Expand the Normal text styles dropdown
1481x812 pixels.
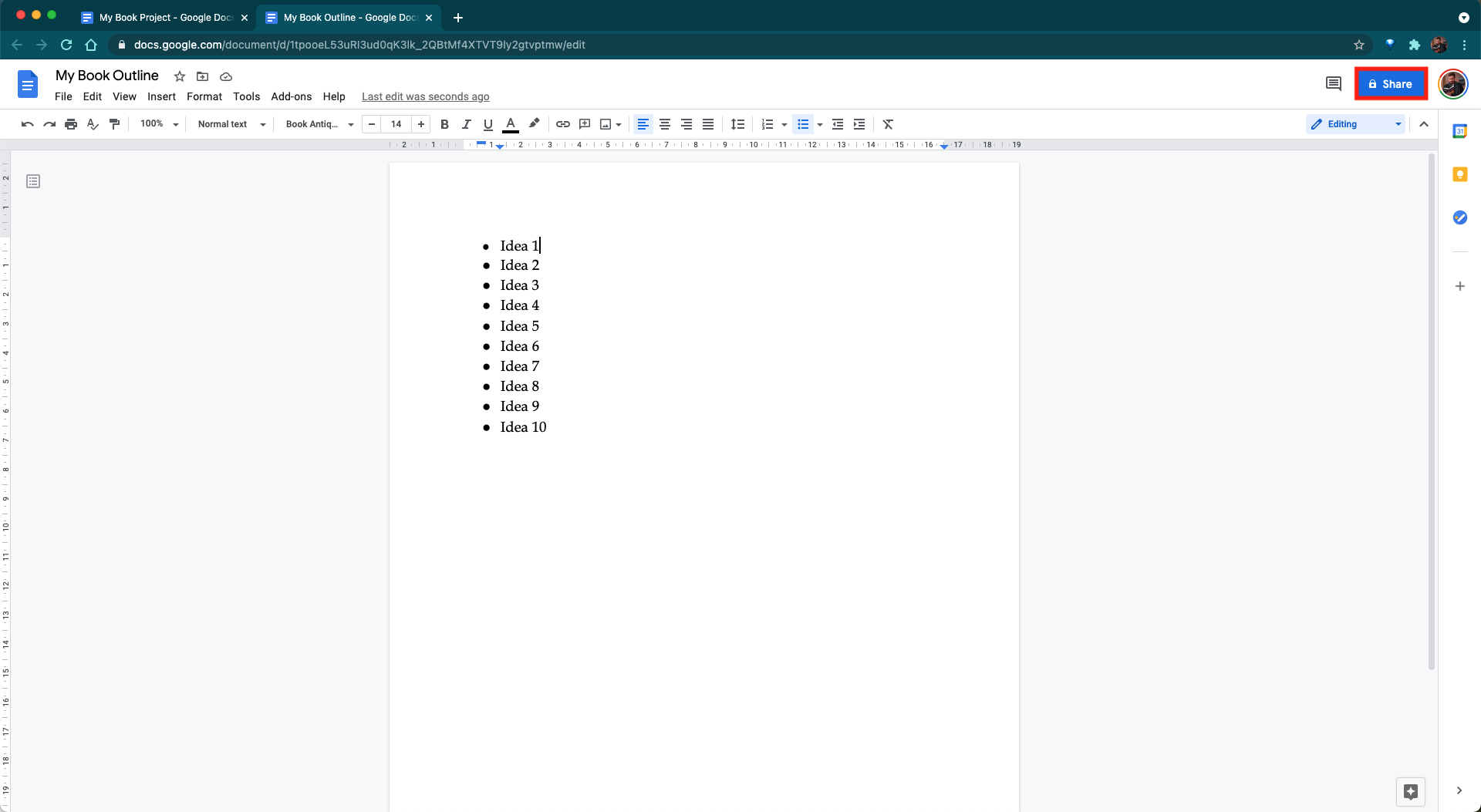(231, 124)
